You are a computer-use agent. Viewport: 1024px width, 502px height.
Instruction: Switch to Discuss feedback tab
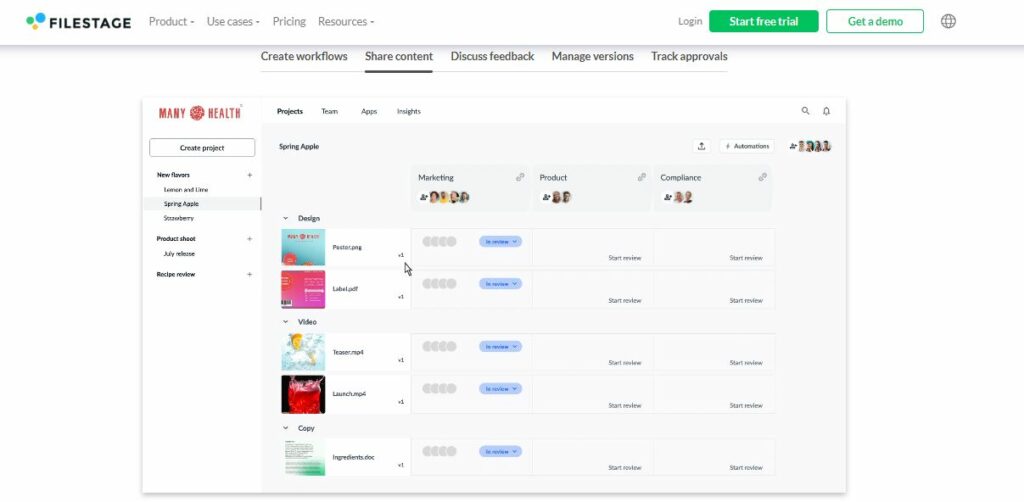click(x=492, y=56)
